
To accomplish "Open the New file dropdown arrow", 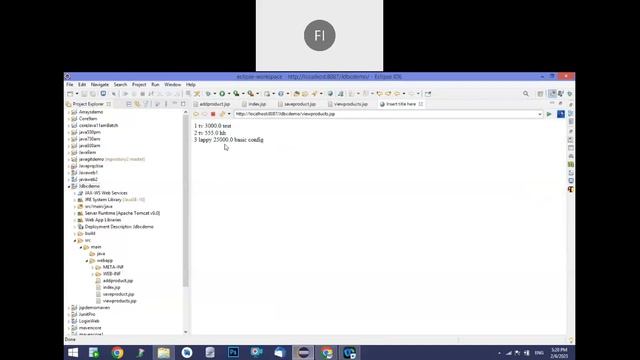I will (x=77, y=94).
